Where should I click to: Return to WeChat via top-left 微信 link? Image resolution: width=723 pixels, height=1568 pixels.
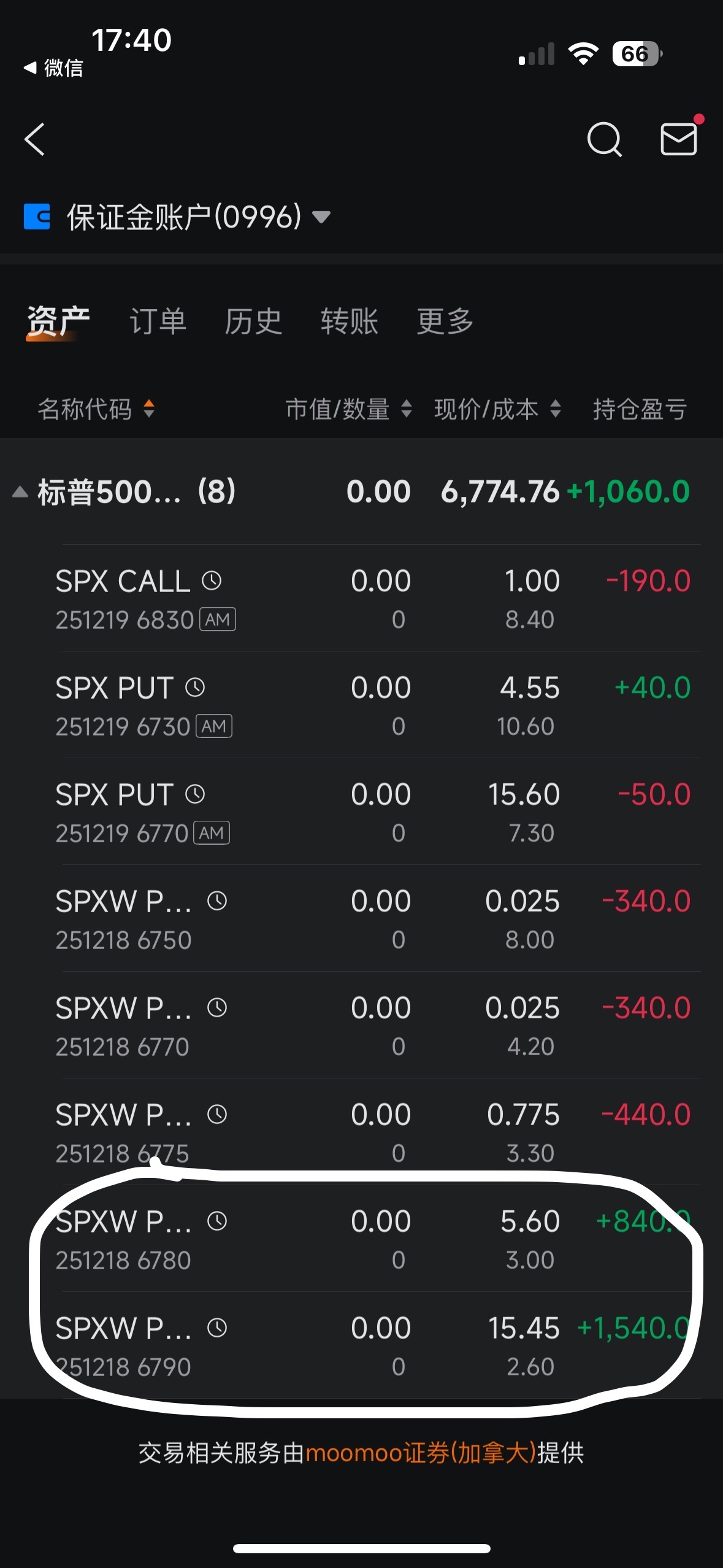point(53,67)
